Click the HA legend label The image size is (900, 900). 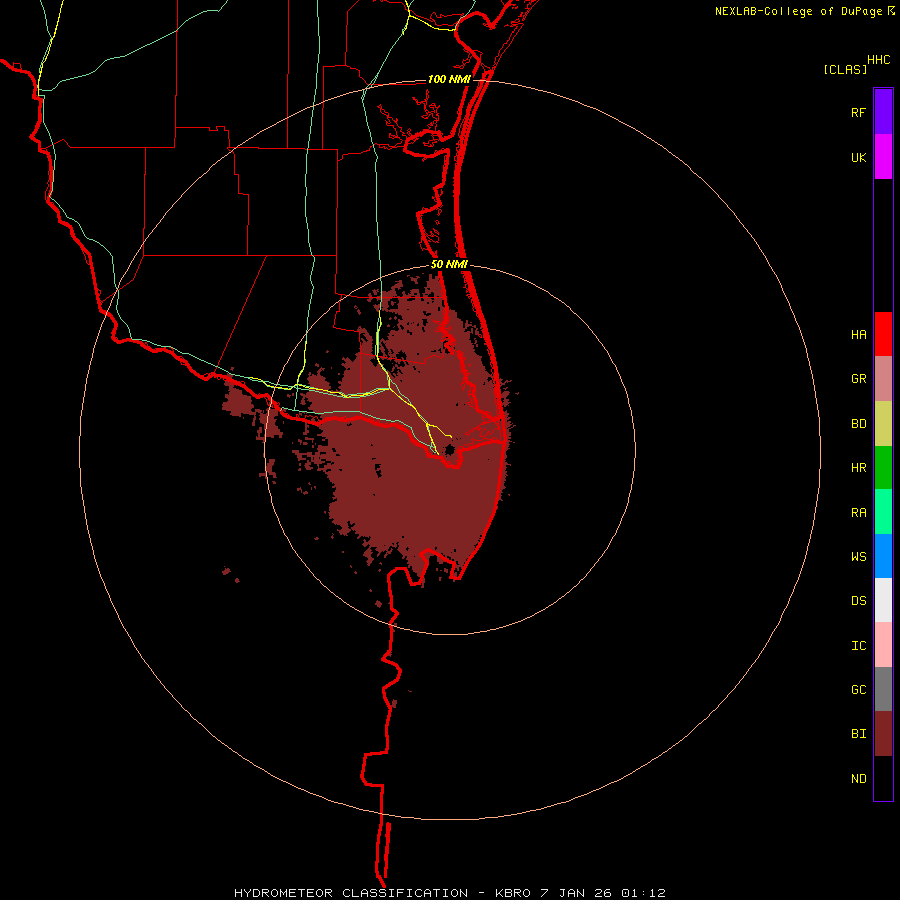coord(859,335)
